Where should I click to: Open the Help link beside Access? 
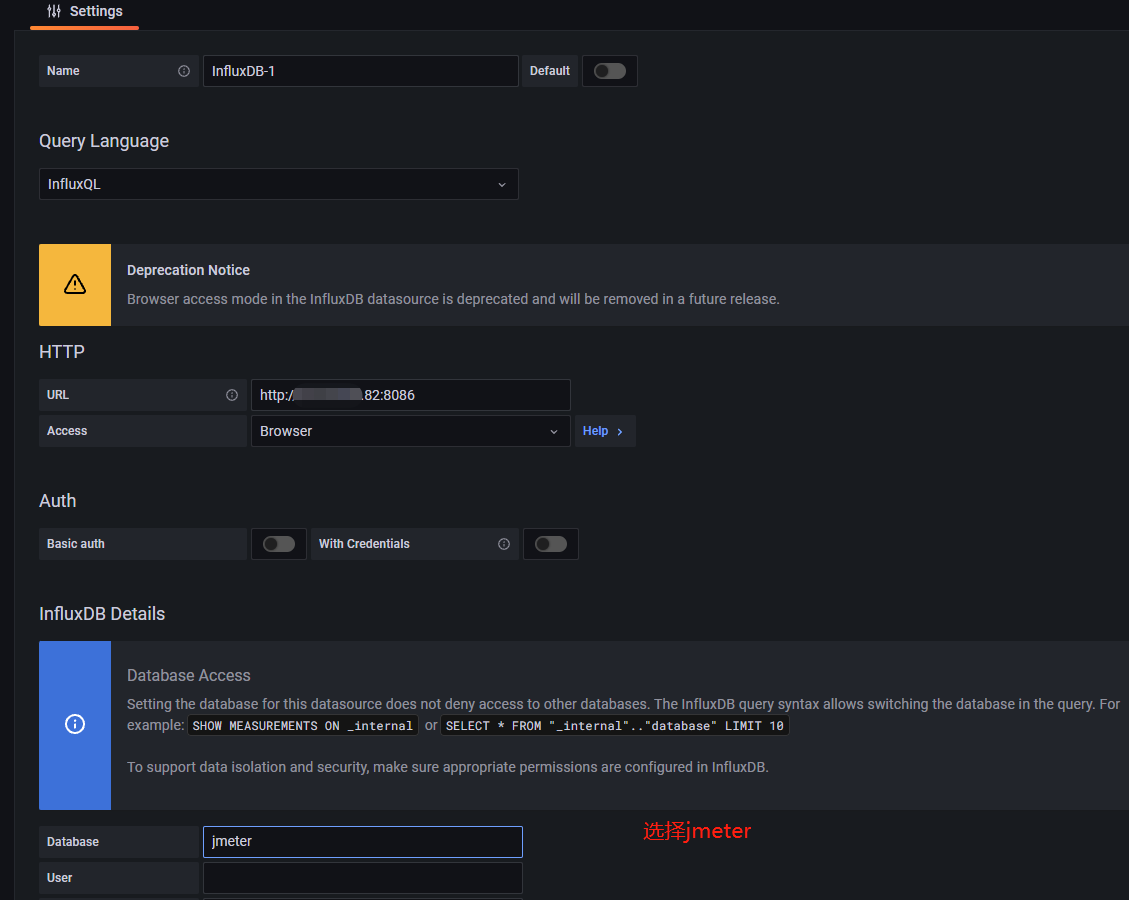(604, 431)
